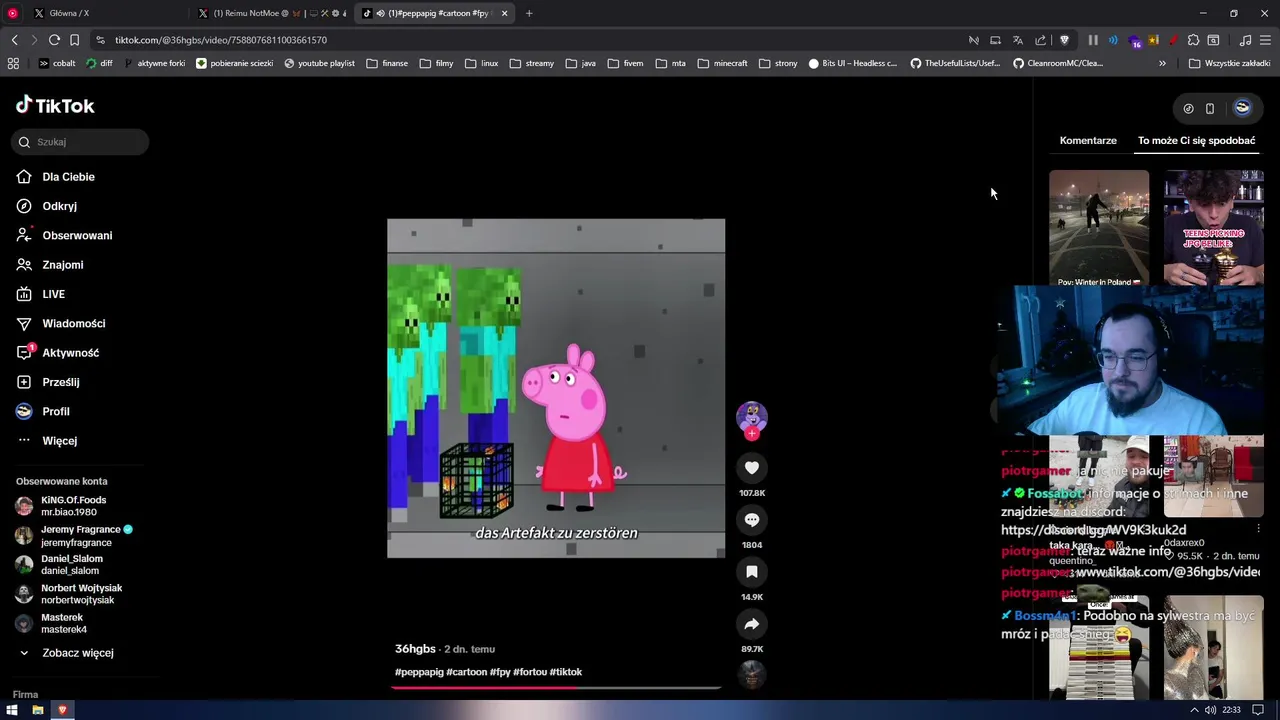The width and height of the screenshot is (1280, 720).
Task: Switch to Reimu NotMoe X tab
Action: (x=271, y=13)
